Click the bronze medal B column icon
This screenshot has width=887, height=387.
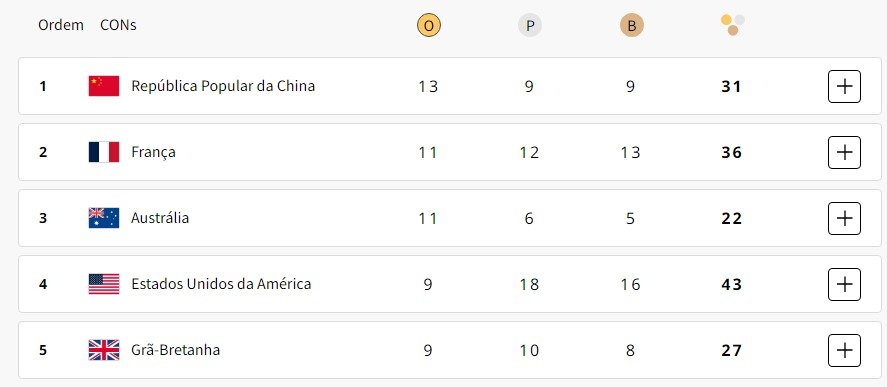(x=631, y=25)
